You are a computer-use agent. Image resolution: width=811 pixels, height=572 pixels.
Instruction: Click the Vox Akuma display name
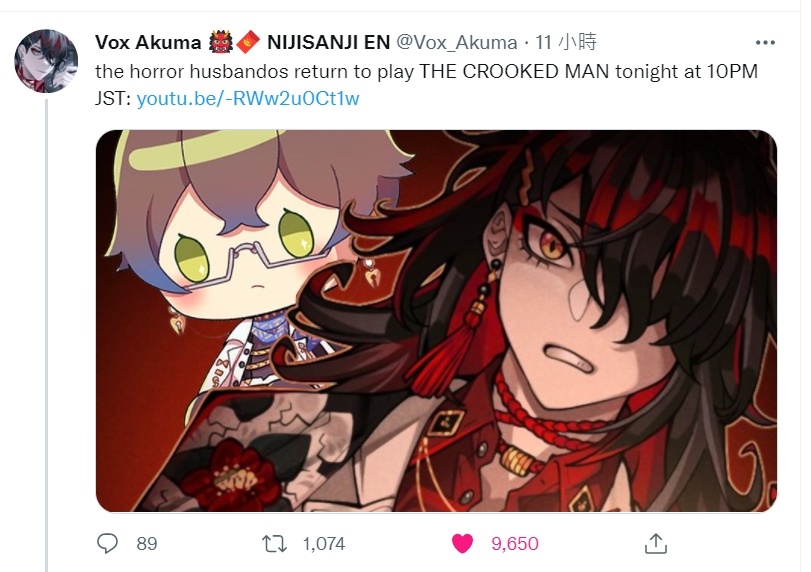click(148, 42)
